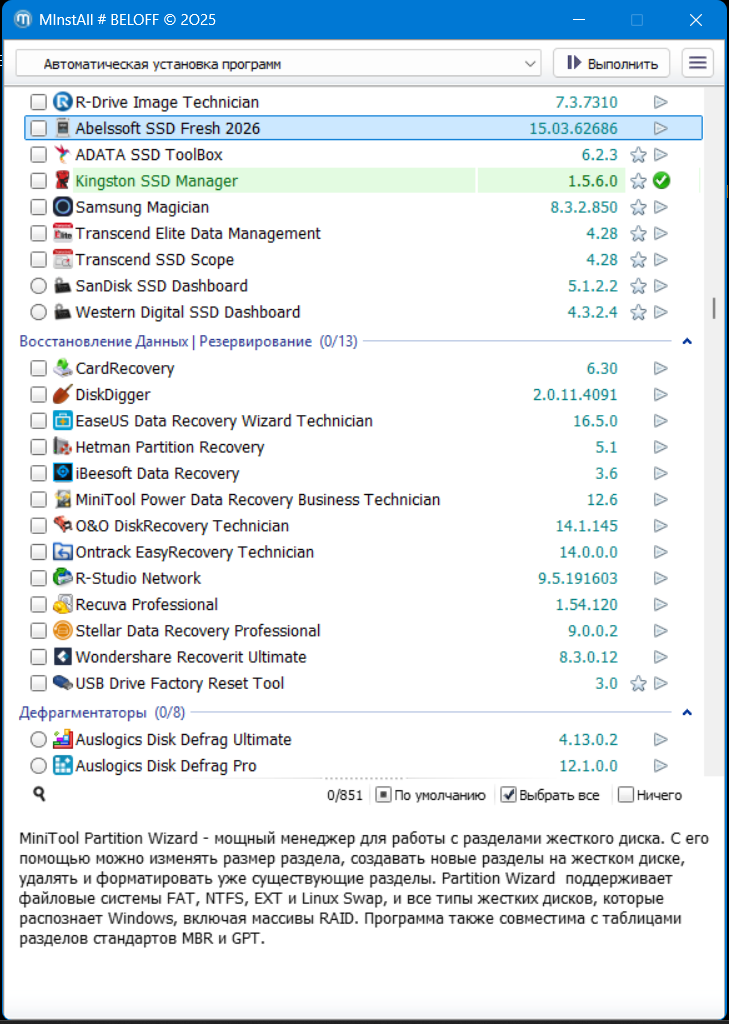Image resolution: width=729 pixels, height=1024 pixels.
Task: Click the play arrow for Abelssoft SSD Fresh 2026
Action: [660, 128]
